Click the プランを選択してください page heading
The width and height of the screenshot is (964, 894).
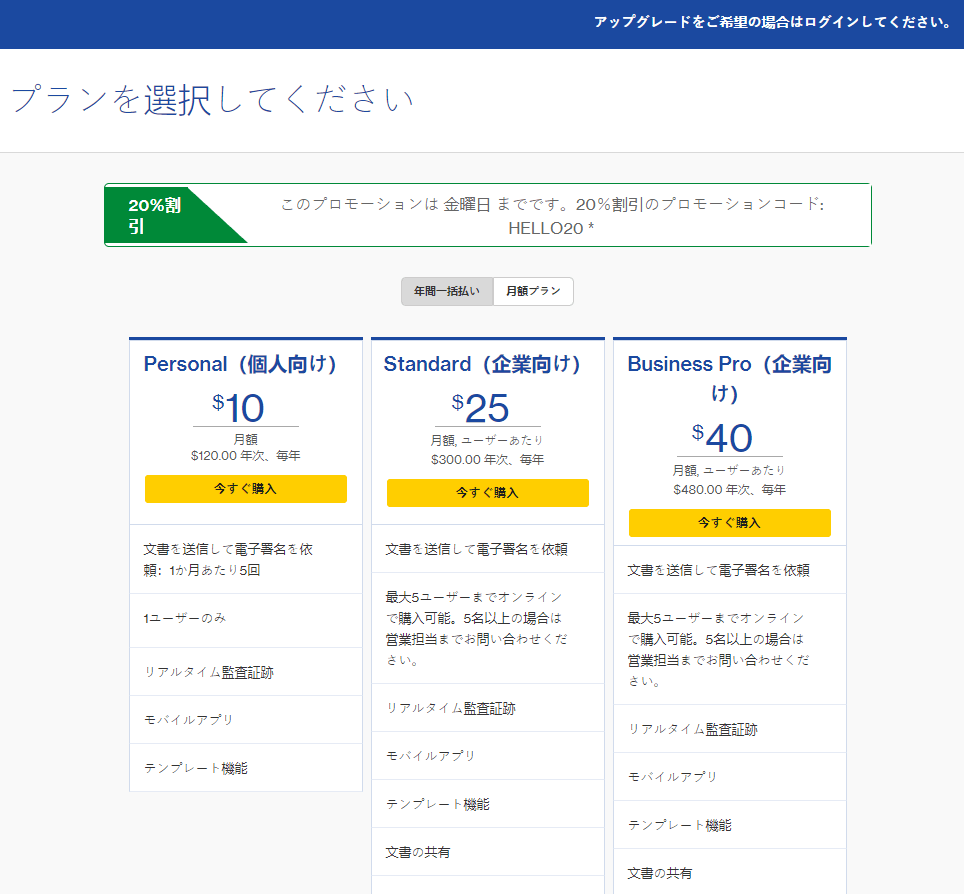pyautogui.click(x=213, y=99)
